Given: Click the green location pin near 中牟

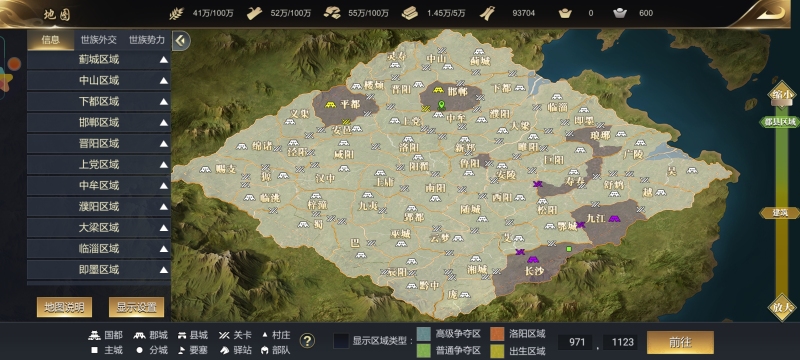Looking at the screenshot, I should click(x=442, y=106).
